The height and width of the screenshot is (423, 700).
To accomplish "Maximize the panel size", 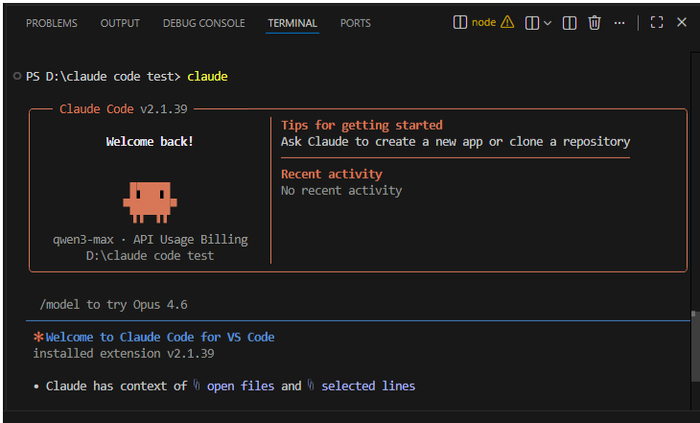I will [657, 22].
